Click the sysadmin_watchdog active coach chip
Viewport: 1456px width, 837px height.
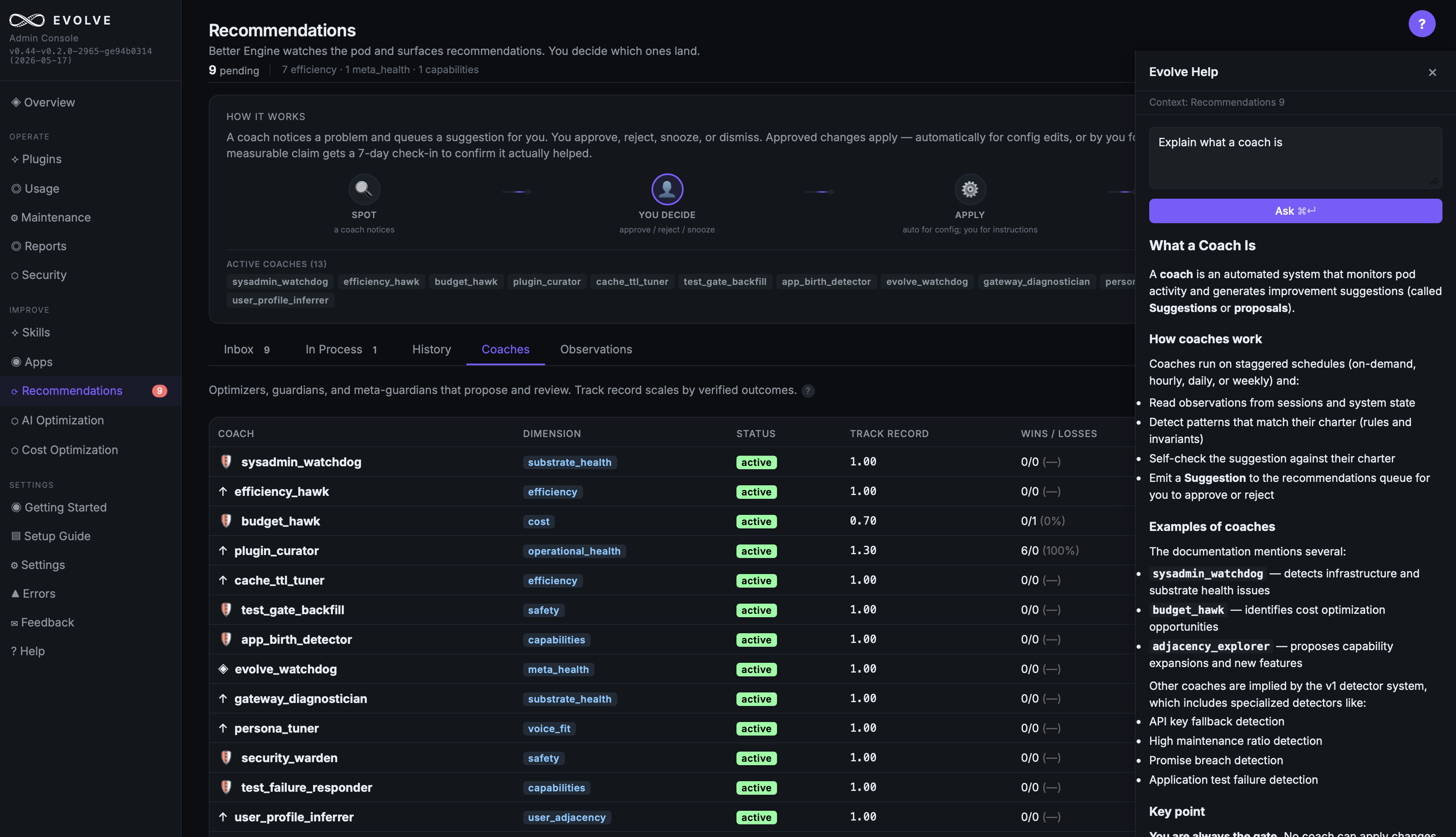(280, 282)
